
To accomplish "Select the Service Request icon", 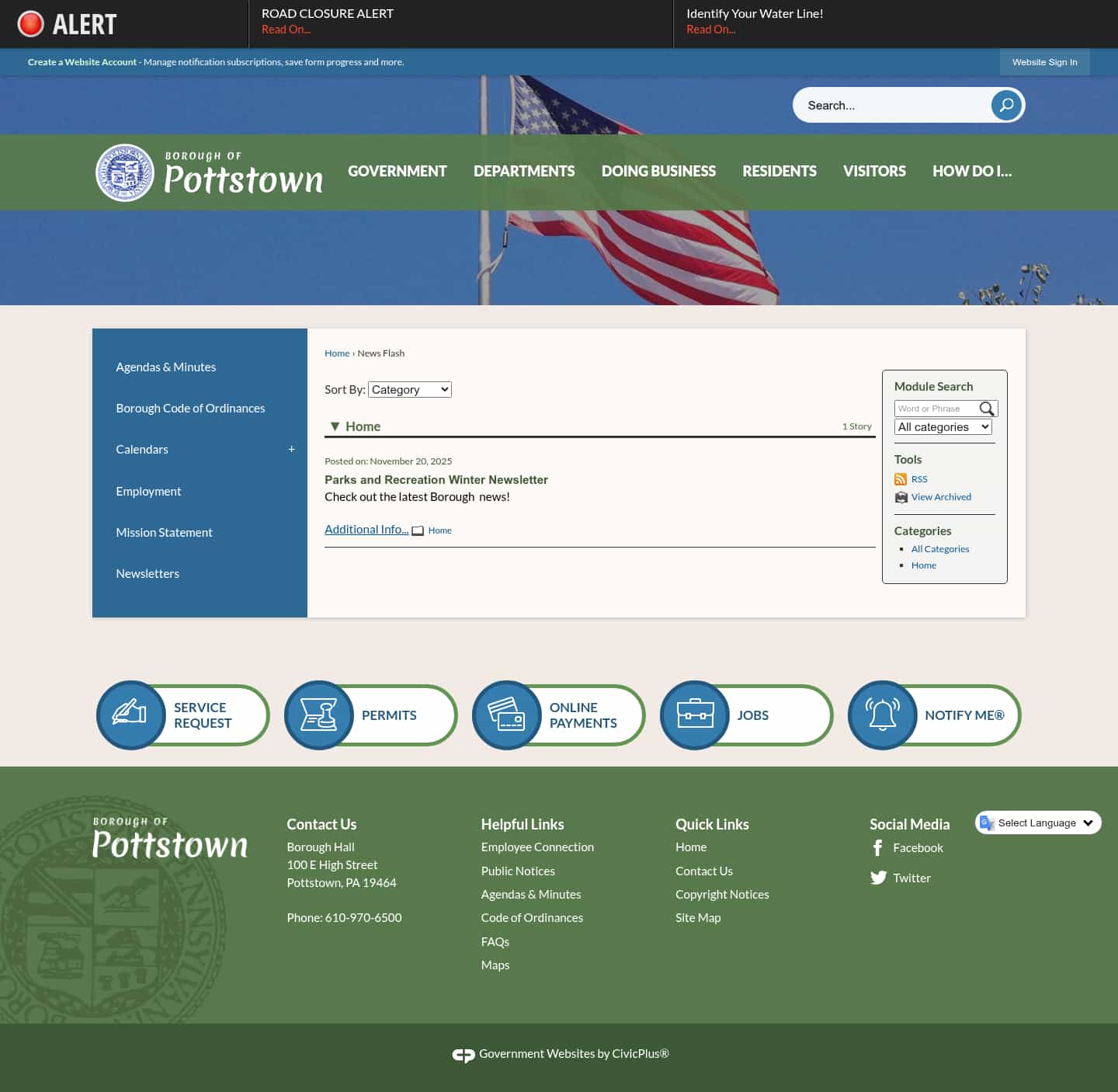I will pyautogui.click(x=130, y=715).
